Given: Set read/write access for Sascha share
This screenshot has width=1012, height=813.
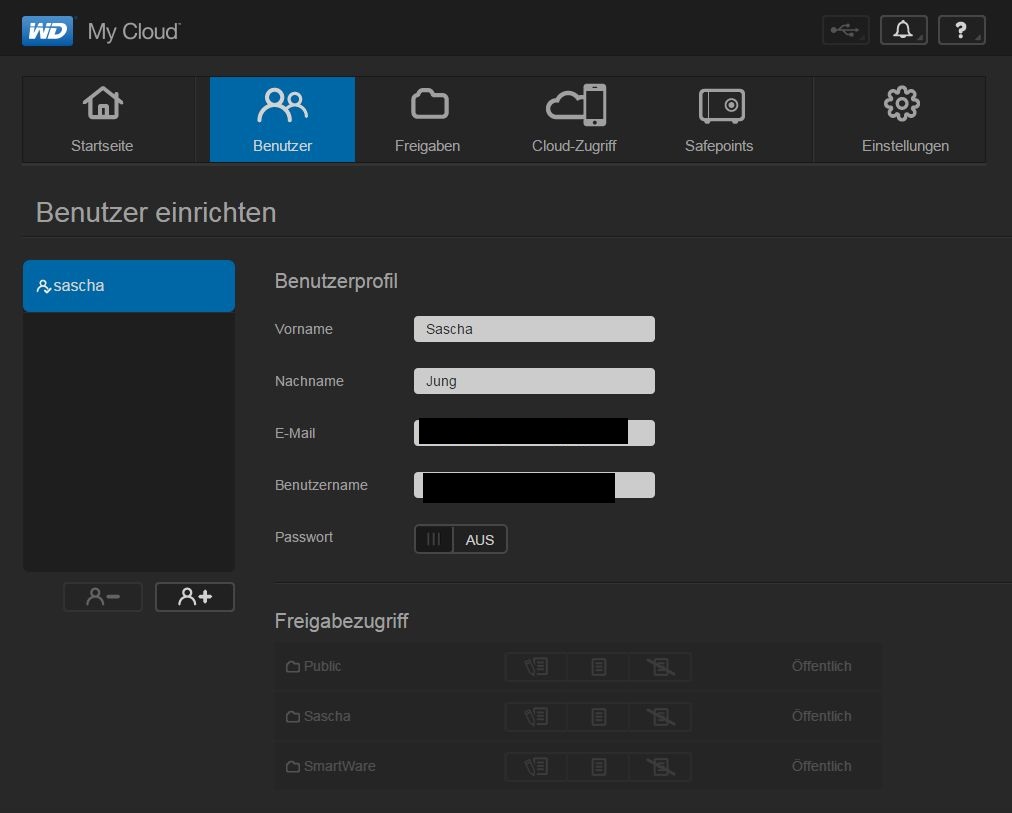Looking at the screenshot, I should [536, 717].
